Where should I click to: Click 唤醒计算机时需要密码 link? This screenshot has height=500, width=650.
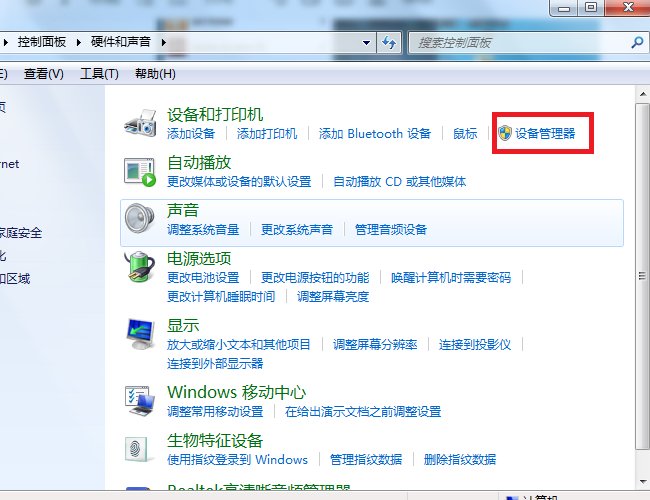[451, 277]
